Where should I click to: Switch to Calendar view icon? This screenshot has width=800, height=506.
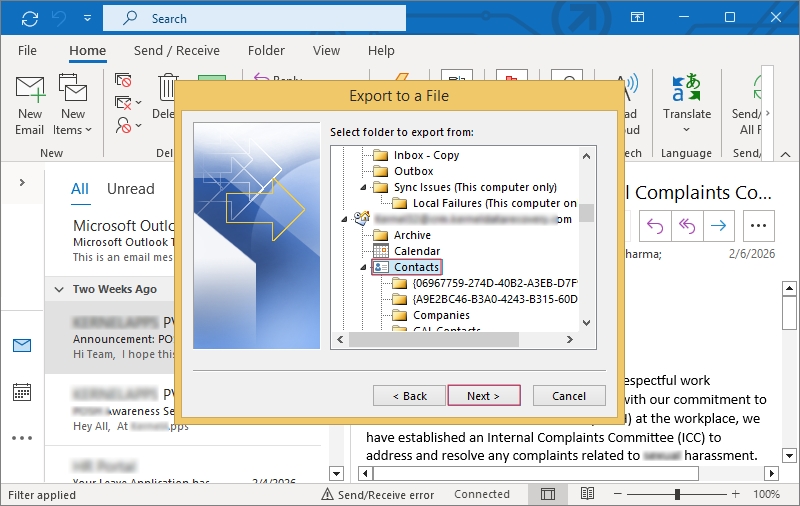22,392
